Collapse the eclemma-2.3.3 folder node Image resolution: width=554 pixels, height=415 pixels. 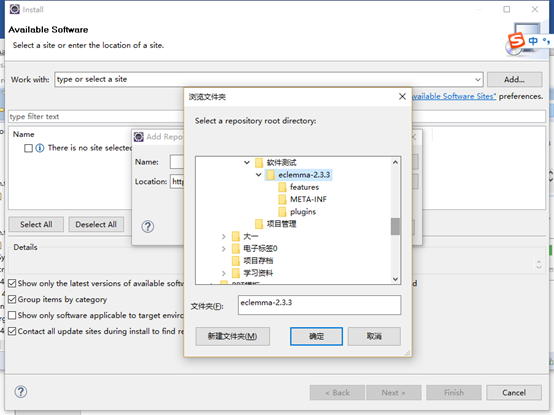259,175
